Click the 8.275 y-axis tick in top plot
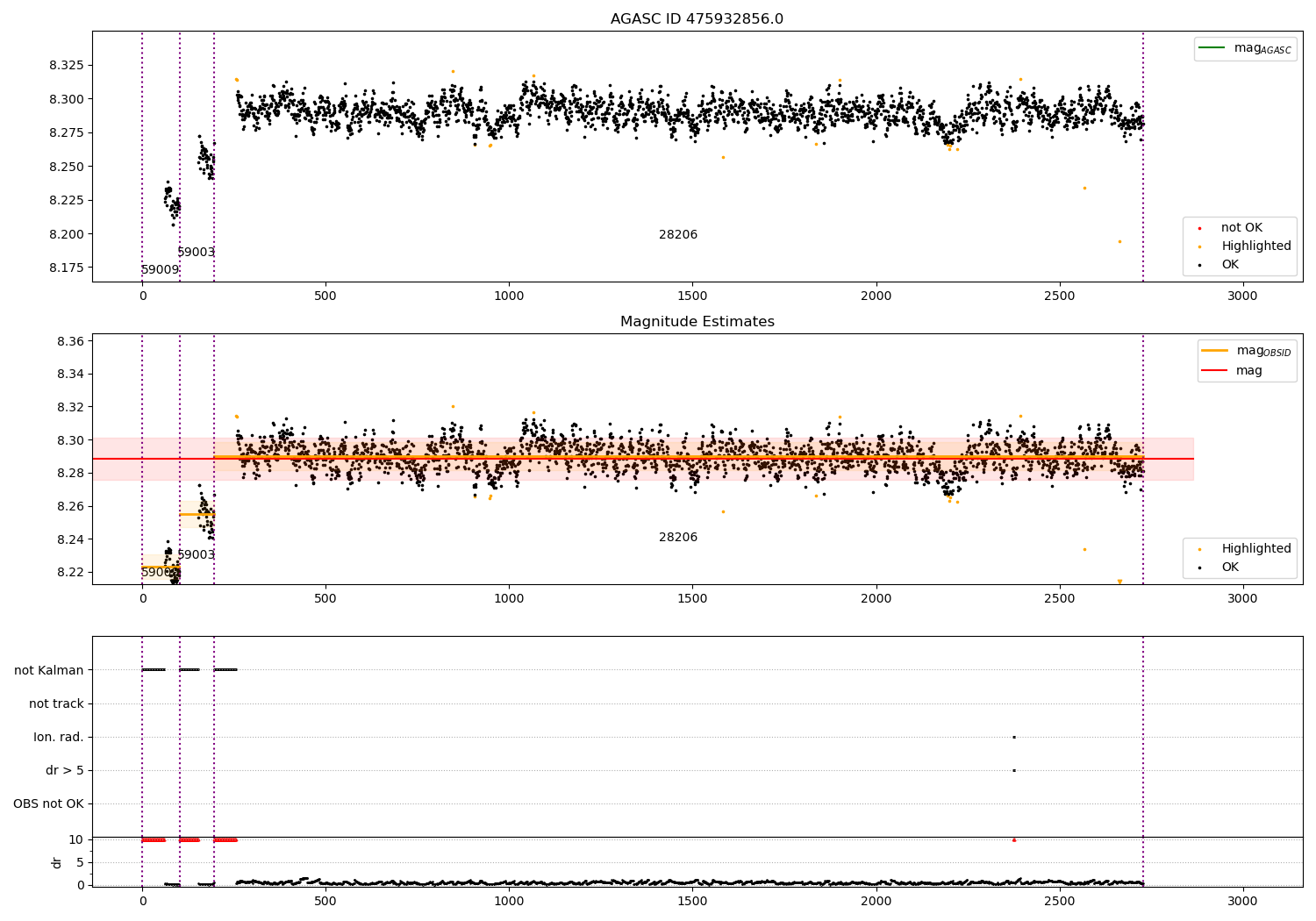 click(67, 133)
